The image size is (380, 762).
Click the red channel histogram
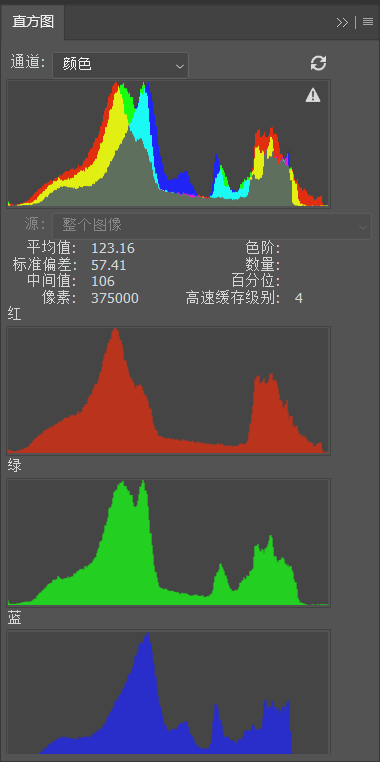[x=169, y=391]
